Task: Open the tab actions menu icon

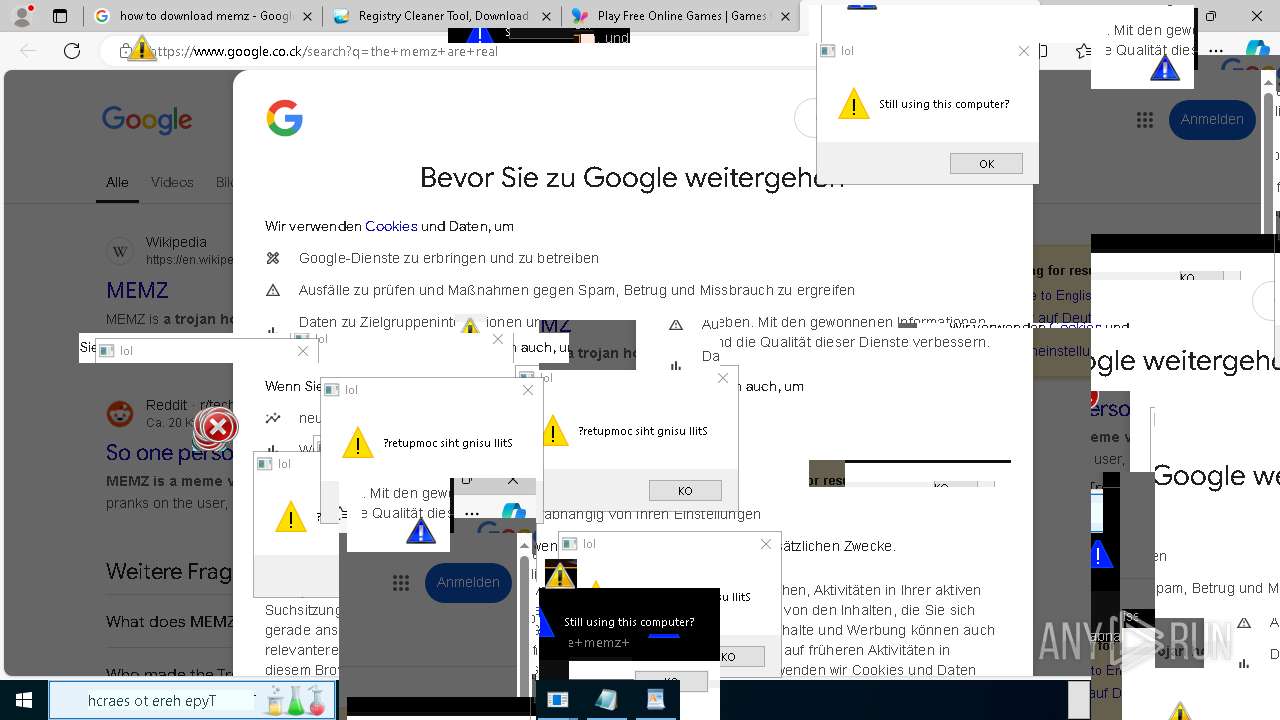Action: (60, 16)
